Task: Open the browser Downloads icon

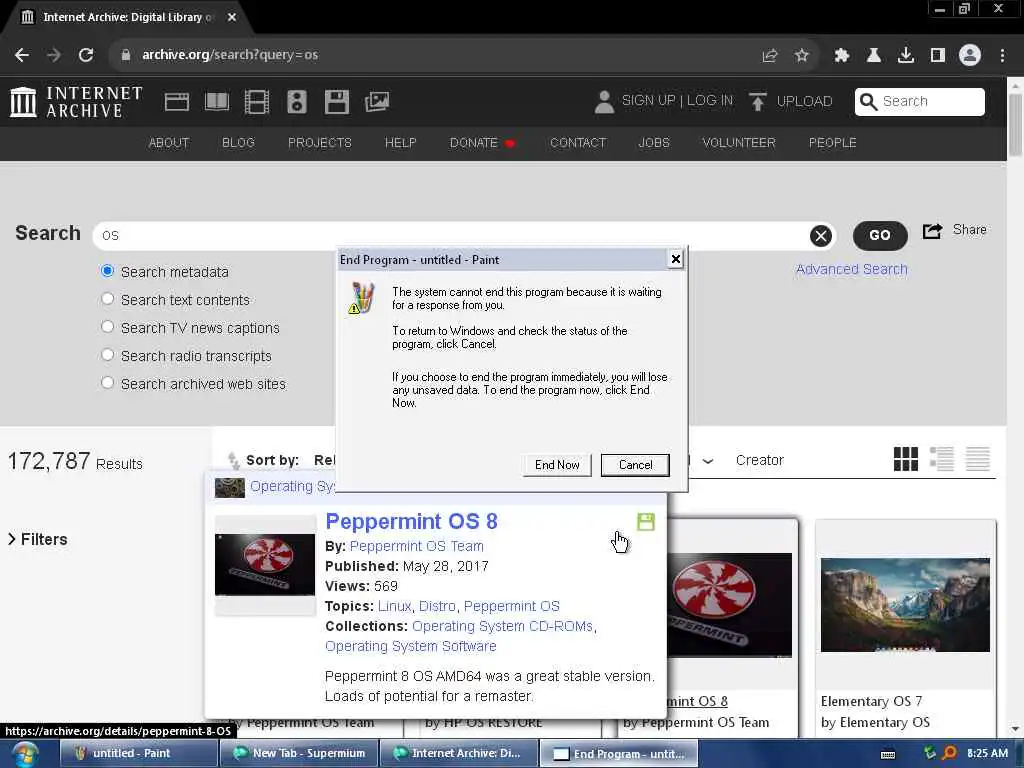Action: click(x=906, y=56)
